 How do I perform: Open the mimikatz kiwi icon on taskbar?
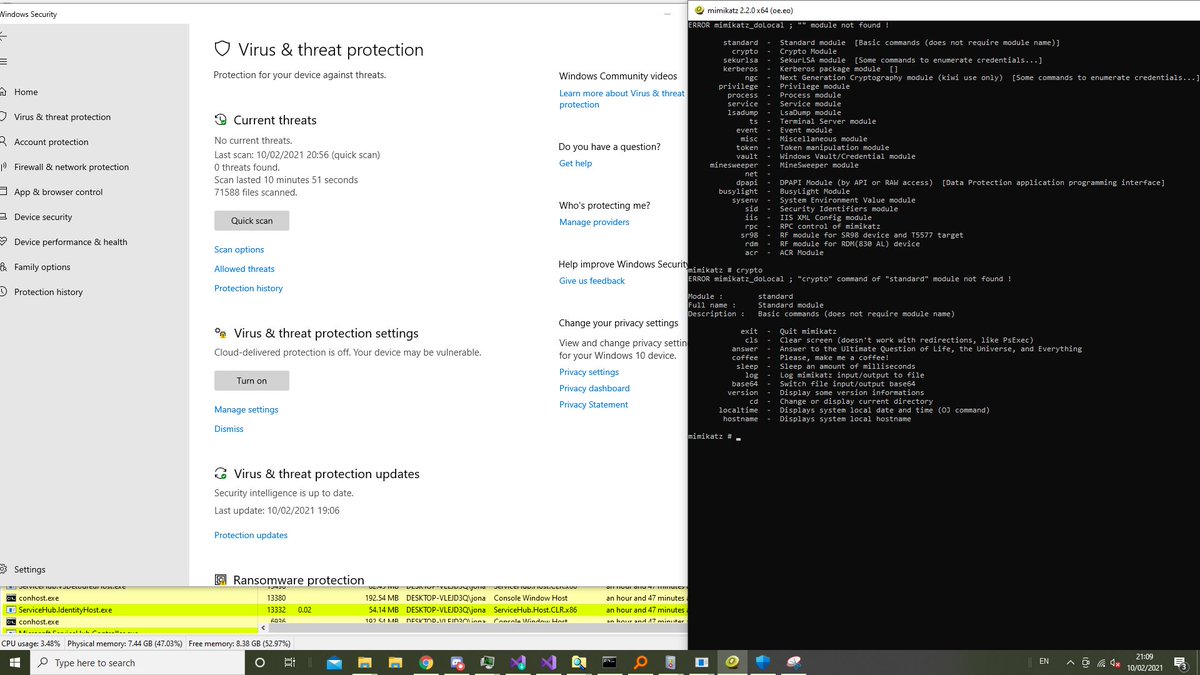click(733, 663)
